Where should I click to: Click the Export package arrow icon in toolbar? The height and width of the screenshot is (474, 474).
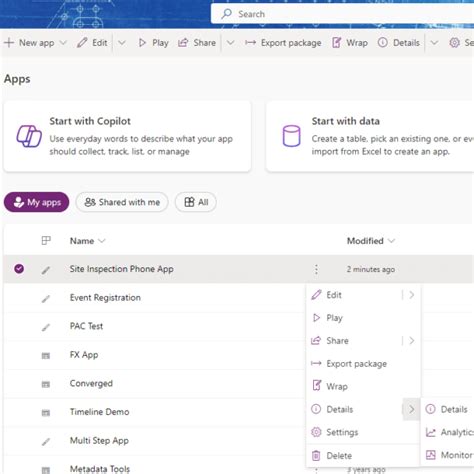coord(250,43)
